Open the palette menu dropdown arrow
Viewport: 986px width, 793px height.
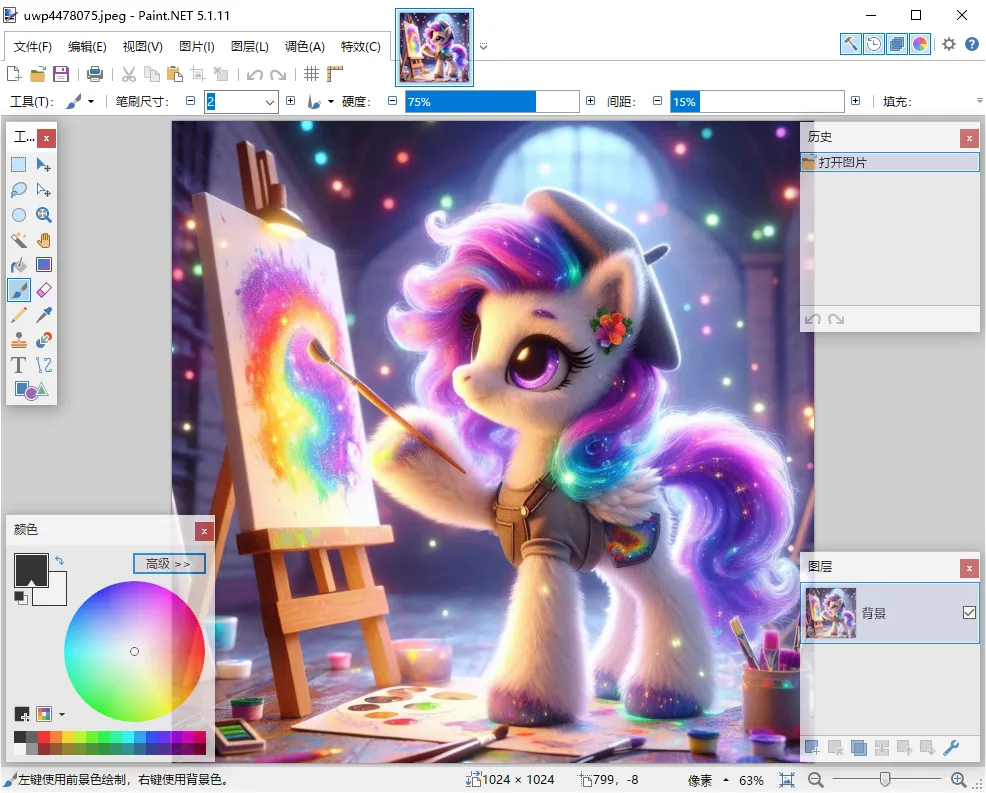pos(62,714)
